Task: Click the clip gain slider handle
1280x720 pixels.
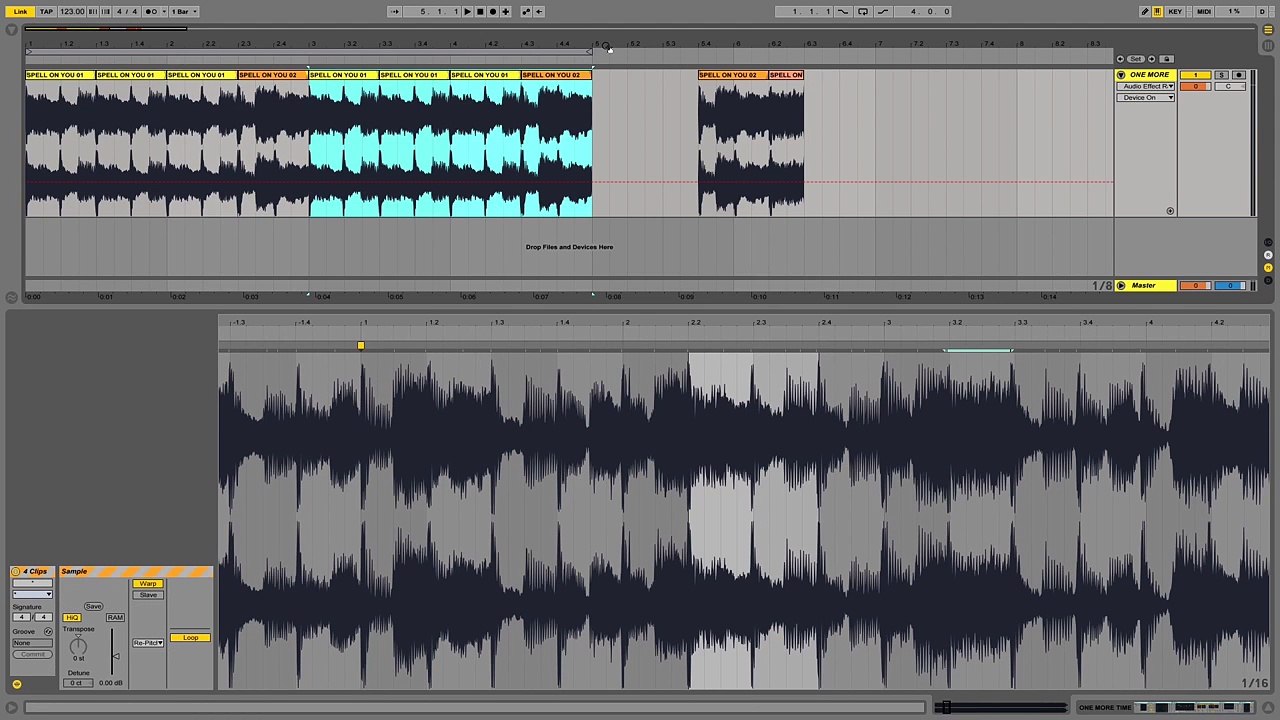Action: pyautogui.click(x=115, y=657)
